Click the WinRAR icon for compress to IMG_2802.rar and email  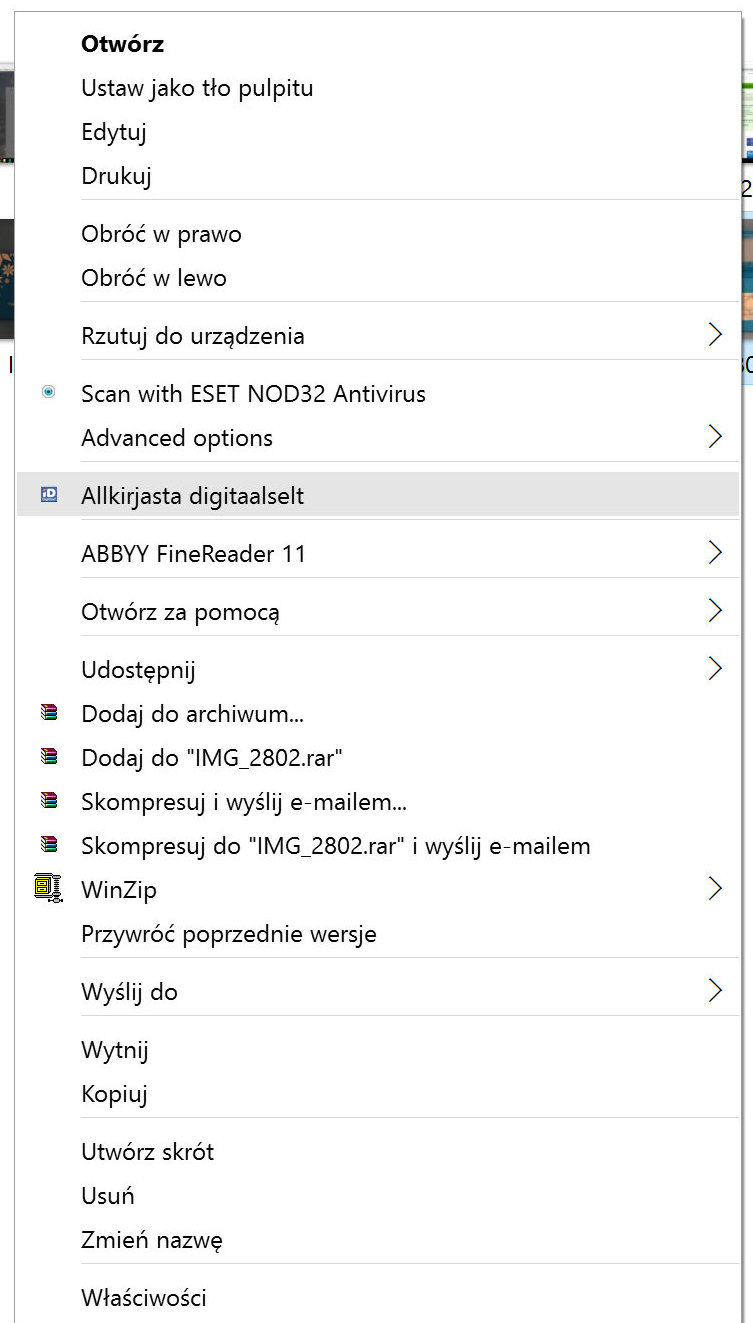pos(48,845)
